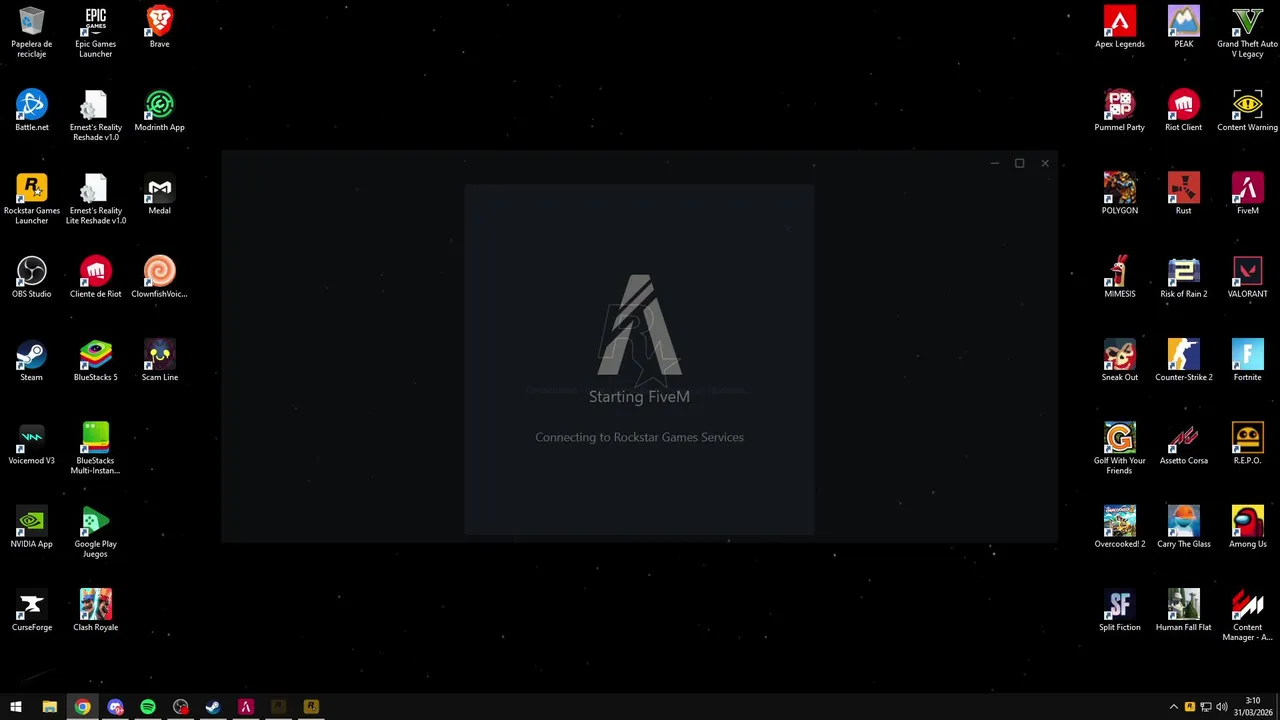This screenshot has width=1280, height=720.
Task: Select the Among Us desktop shortcut
Action: coord(1248,527)
